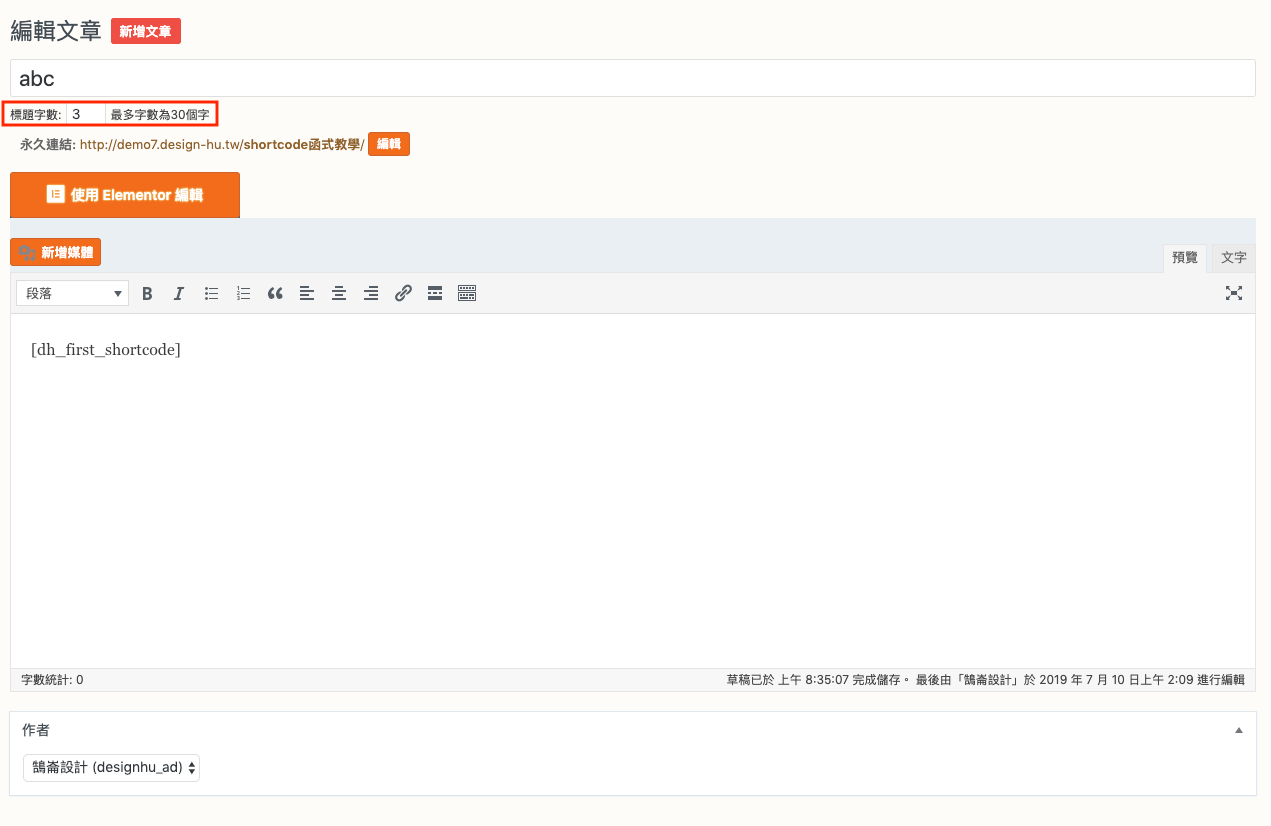Switch to the 預覽 visual tab

pyautogui.click(x=1185, y=258)
